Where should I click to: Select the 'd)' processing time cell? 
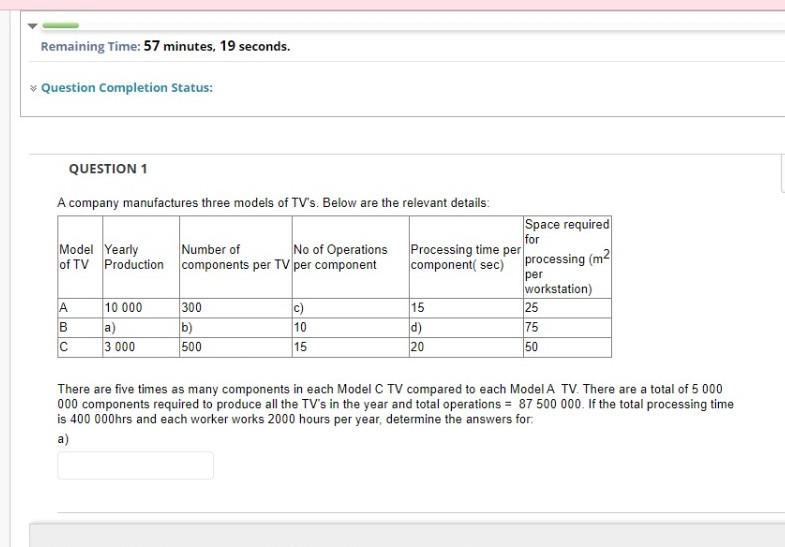coord(466,328)
